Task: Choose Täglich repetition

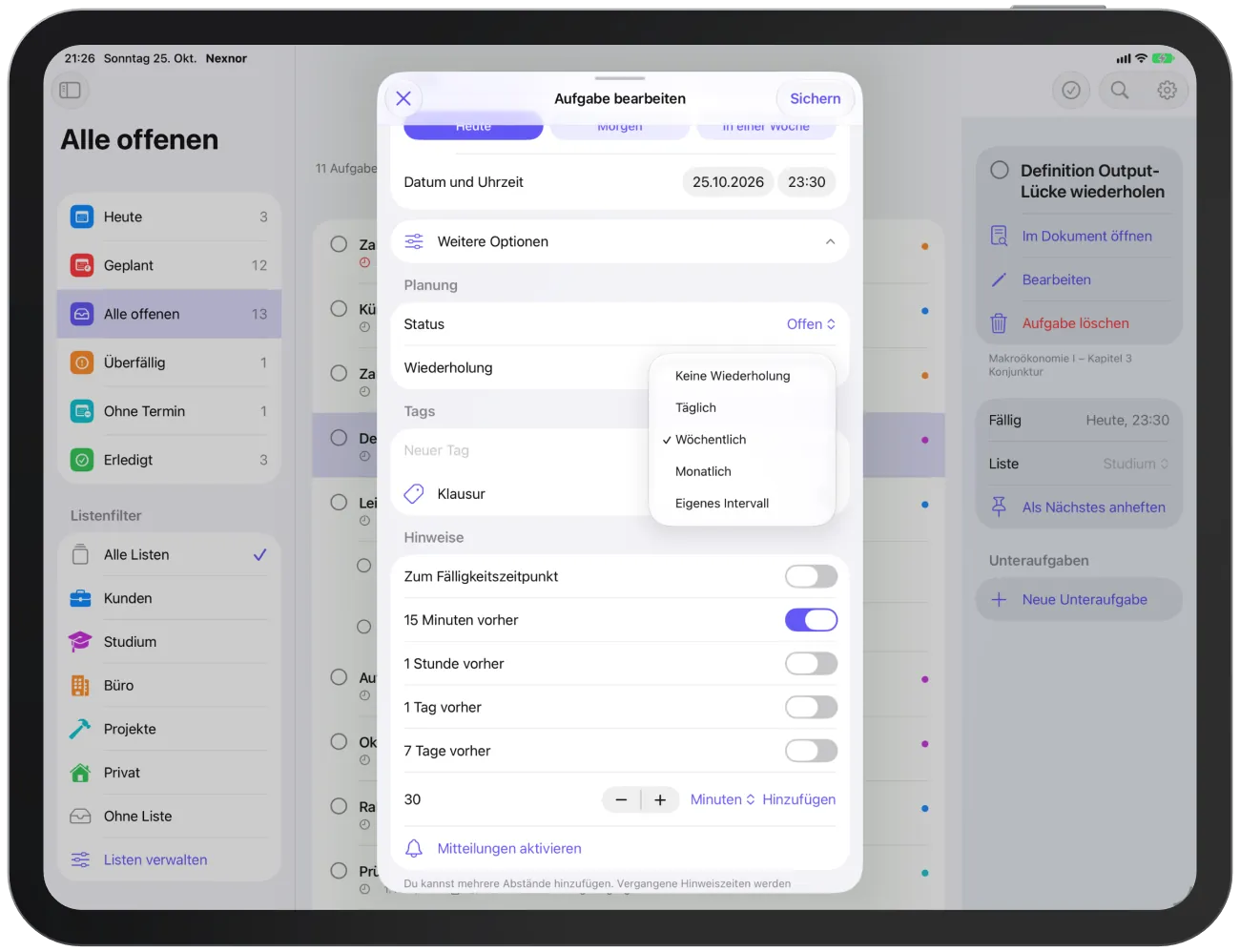Action: point(695,407)
